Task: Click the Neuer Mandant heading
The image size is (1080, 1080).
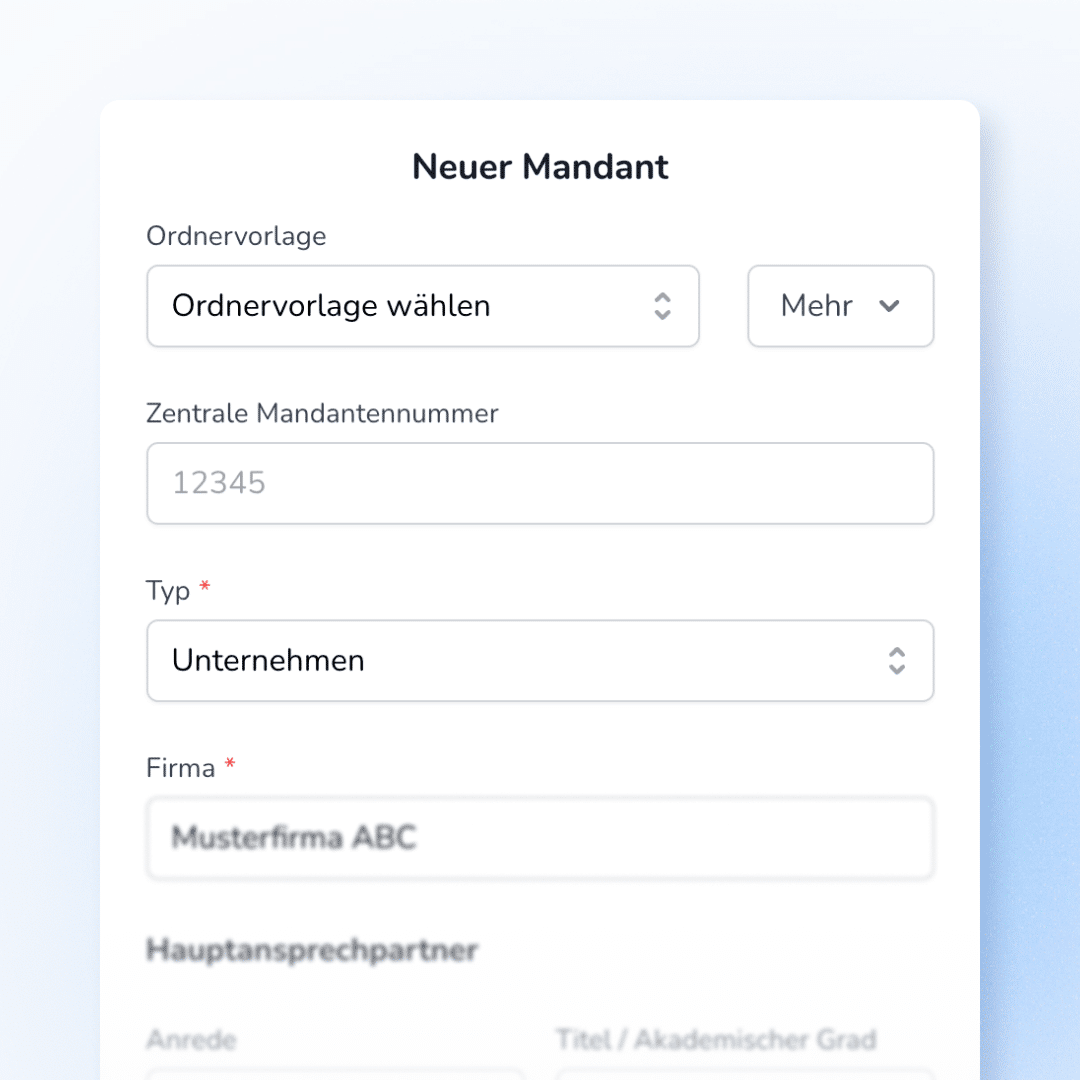Action: pos(540,167)
